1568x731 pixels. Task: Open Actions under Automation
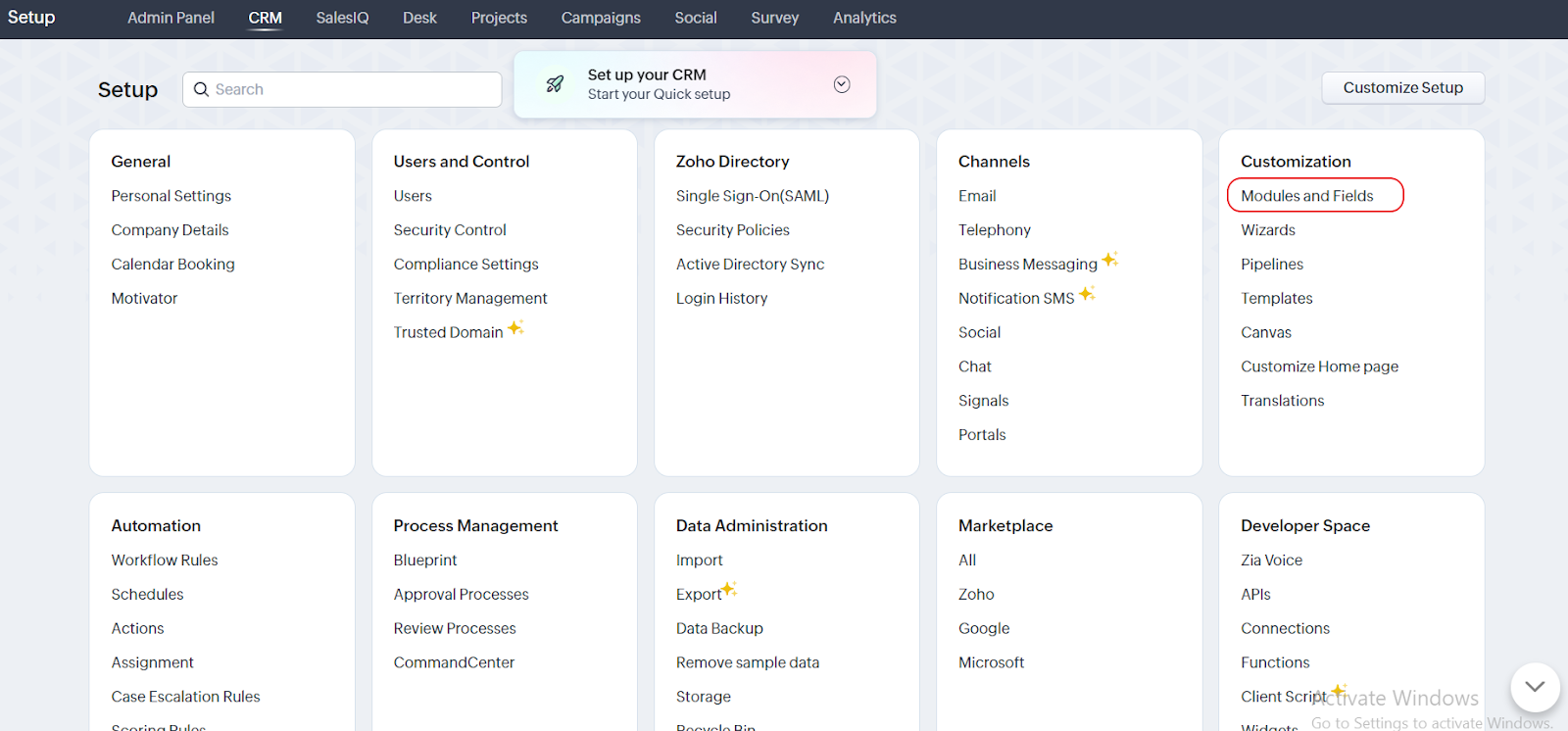[x=137, y=629]
